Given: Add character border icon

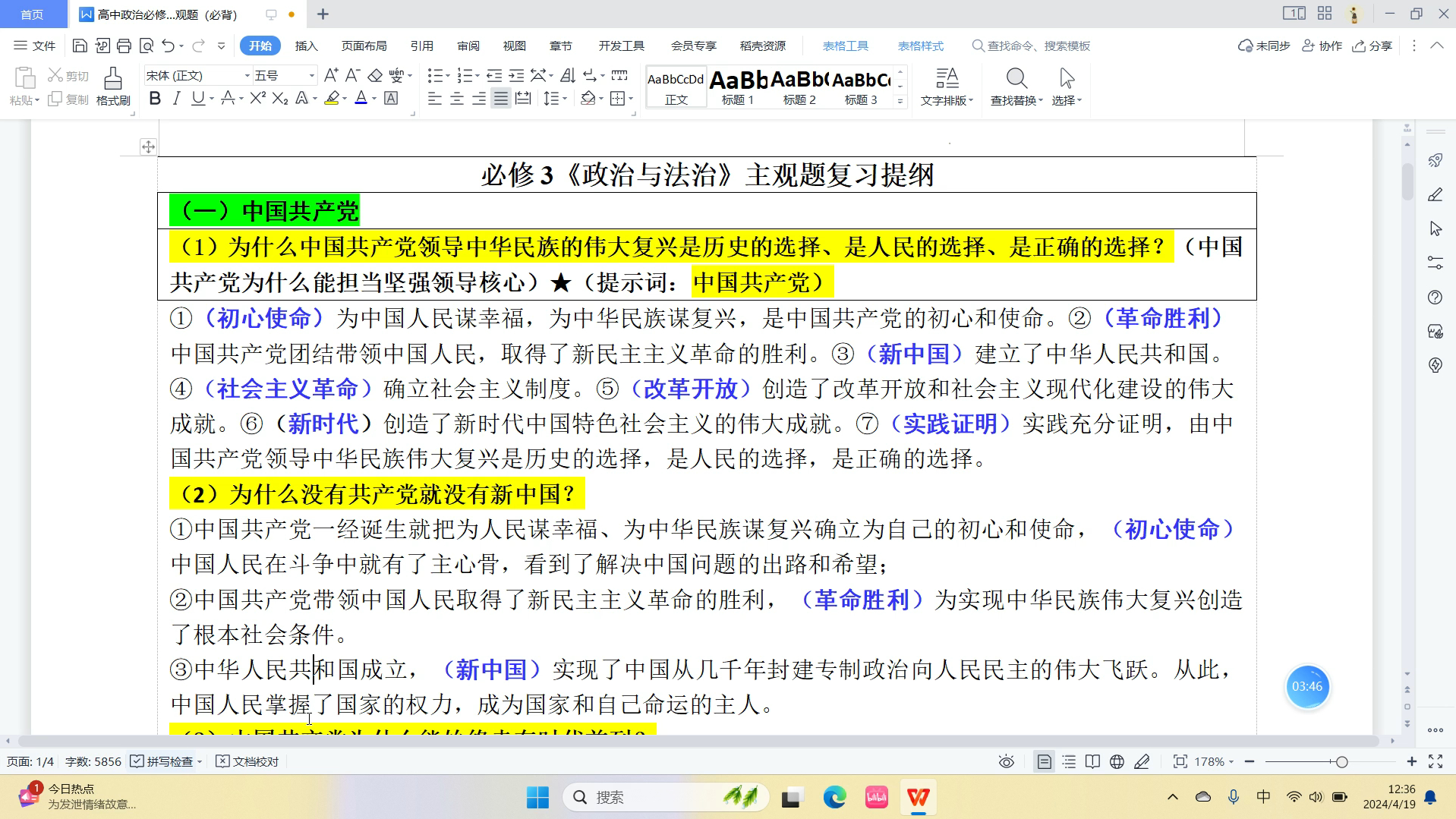Looking at the screenshot, I should click(x=391, y=99).
